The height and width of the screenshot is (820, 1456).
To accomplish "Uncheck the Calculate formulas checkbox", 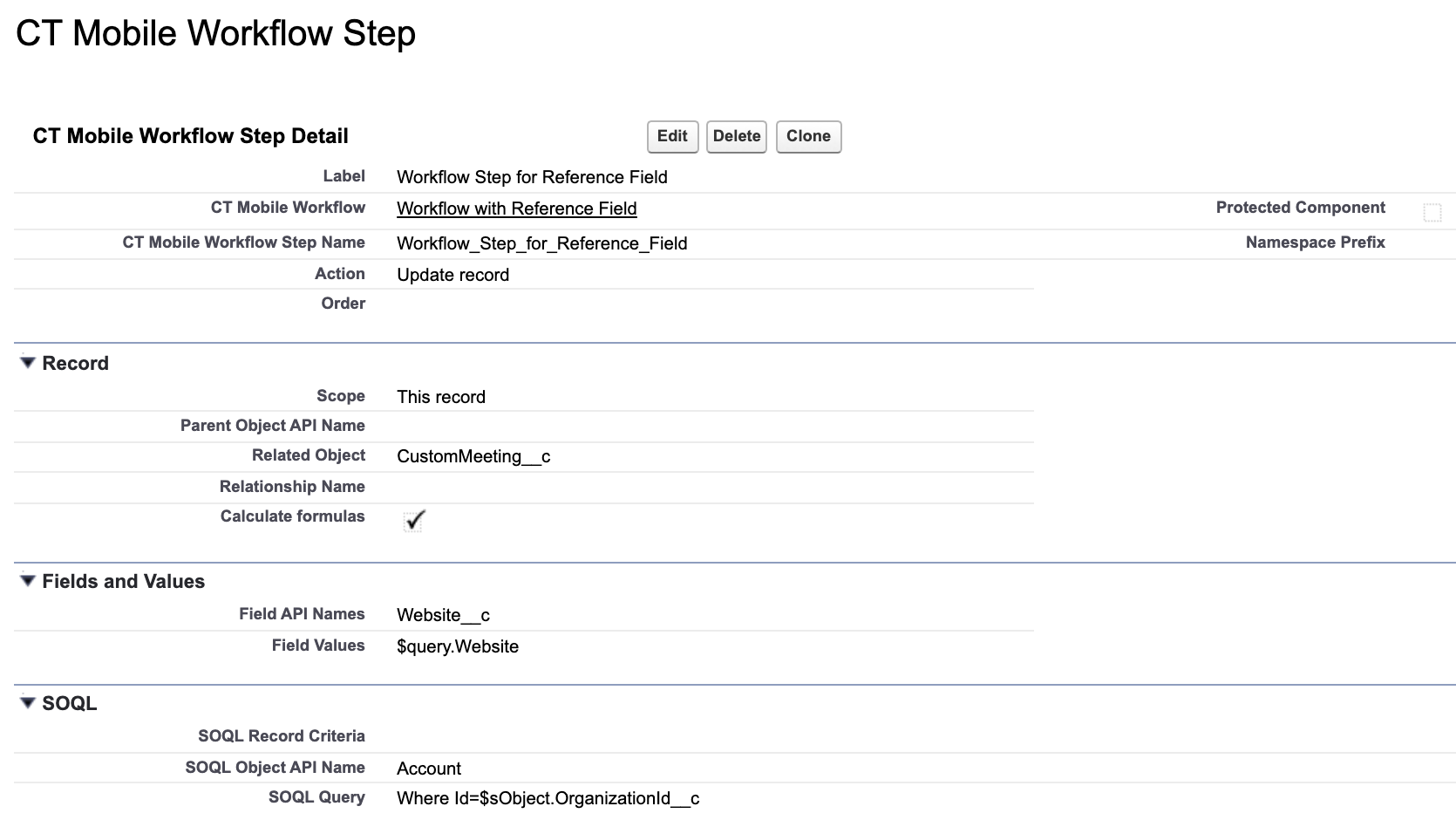I will (413, 521).
